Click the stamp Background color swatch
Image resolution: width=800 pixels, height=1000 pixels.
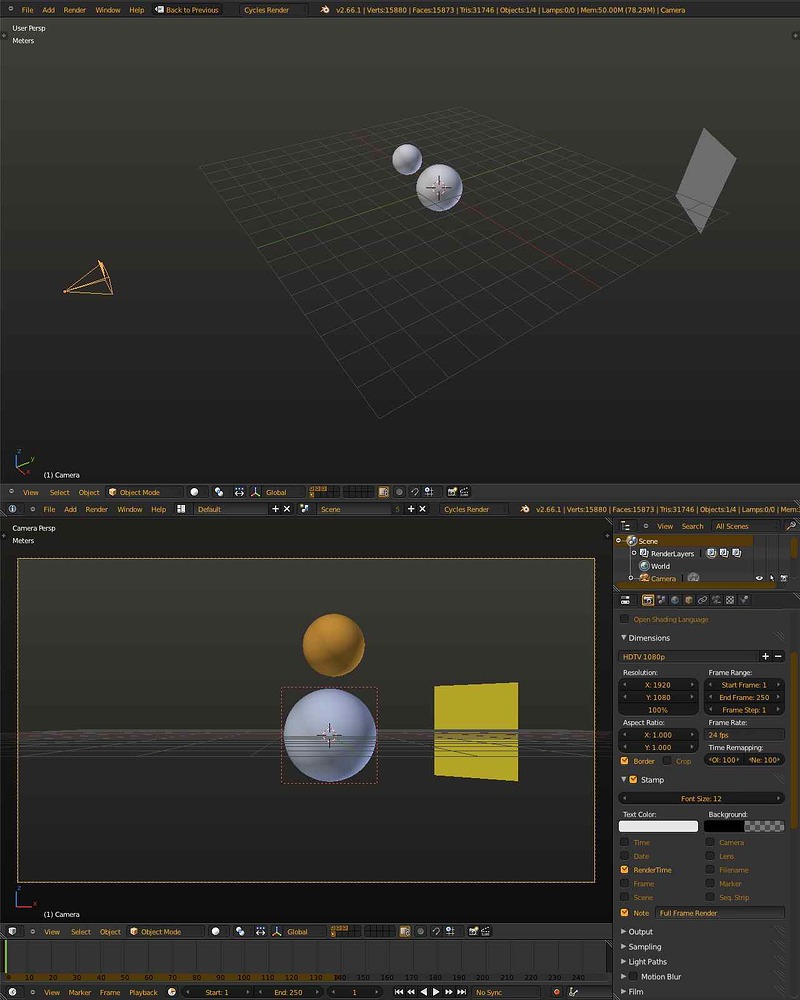744,827
